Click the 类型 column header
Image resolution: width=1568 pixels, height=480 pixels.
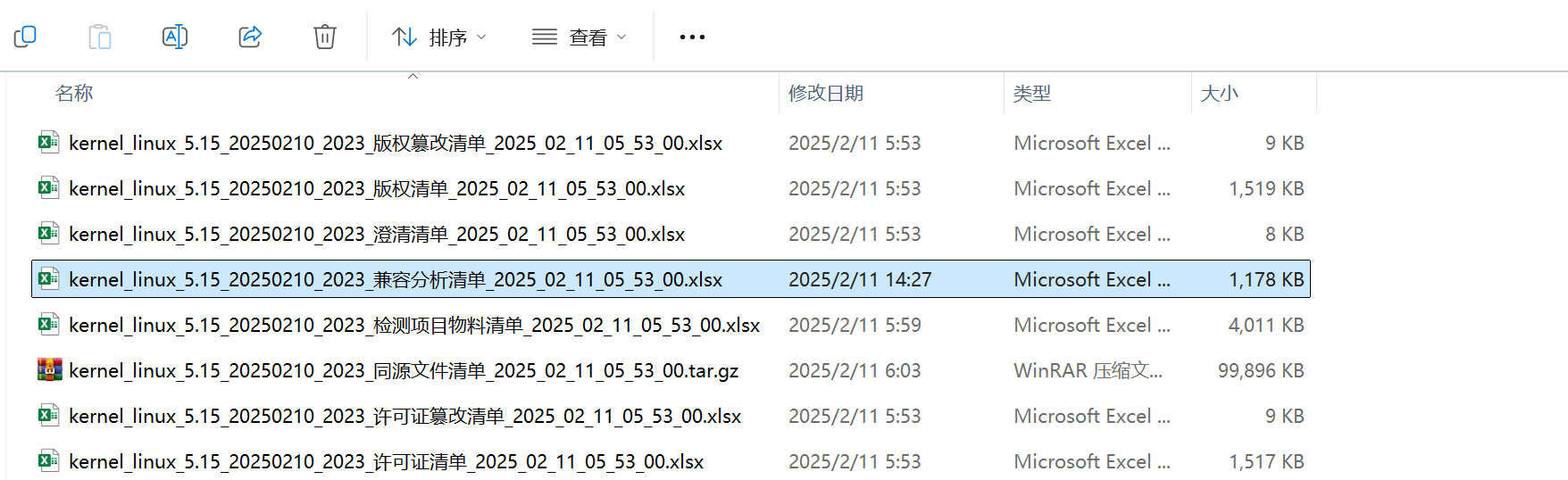coord(1032,93)
